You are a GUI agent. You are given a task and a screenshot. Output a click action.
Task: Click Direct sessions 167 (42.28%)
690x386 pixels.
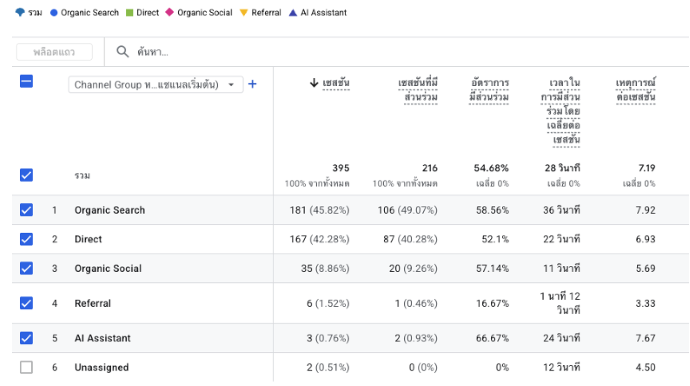tap(319, 239)
